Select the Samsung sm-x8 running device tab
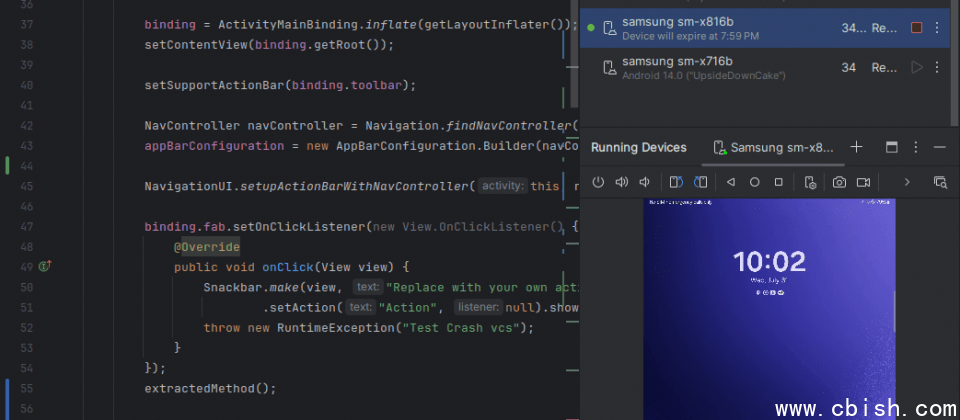Viewport: 960px width, 420px height. pyautogui.click(x=773, y=147)
